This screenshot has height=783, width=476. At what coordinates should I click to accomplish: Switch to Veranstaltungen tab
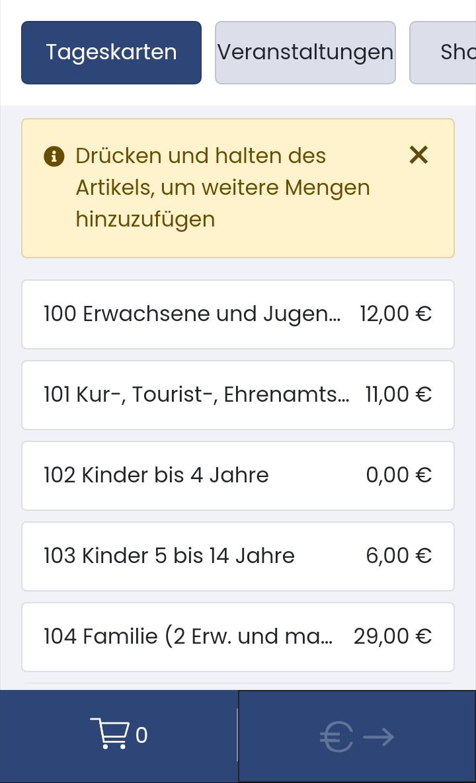tap(305, 52)
